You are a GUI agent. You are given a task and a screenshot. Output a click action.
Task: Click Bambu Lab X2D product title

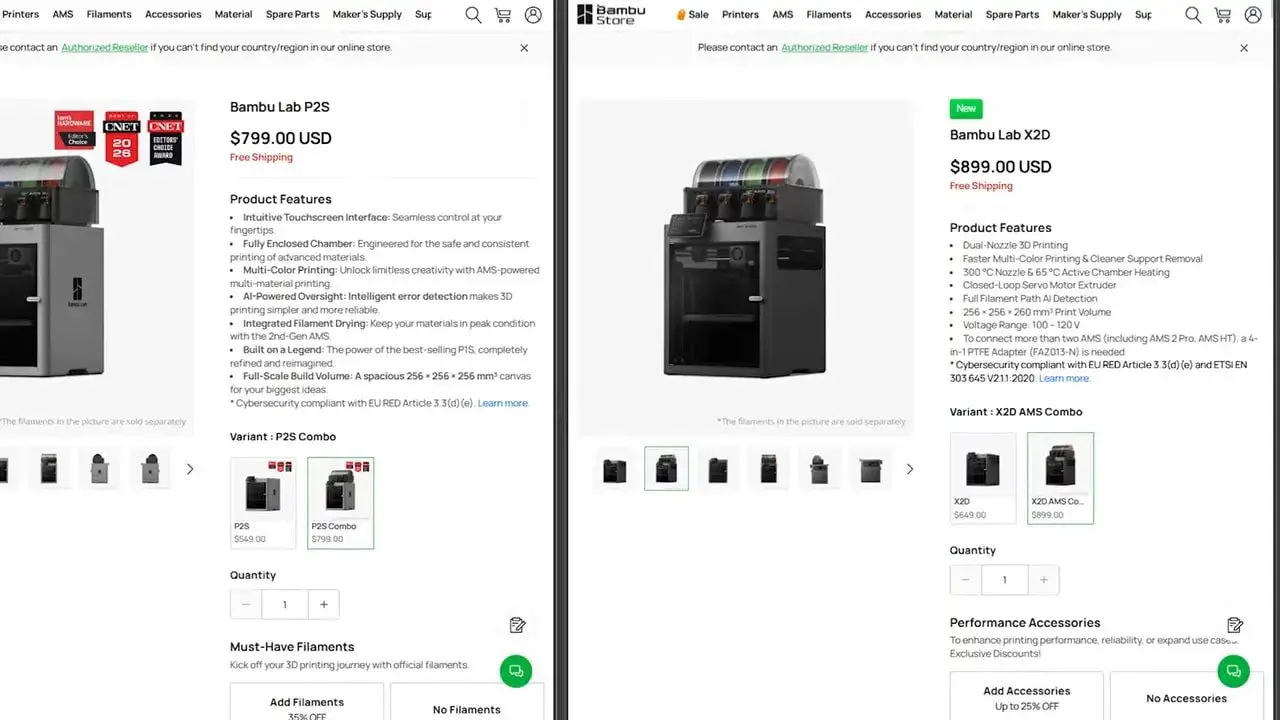tap(1000, 135)
